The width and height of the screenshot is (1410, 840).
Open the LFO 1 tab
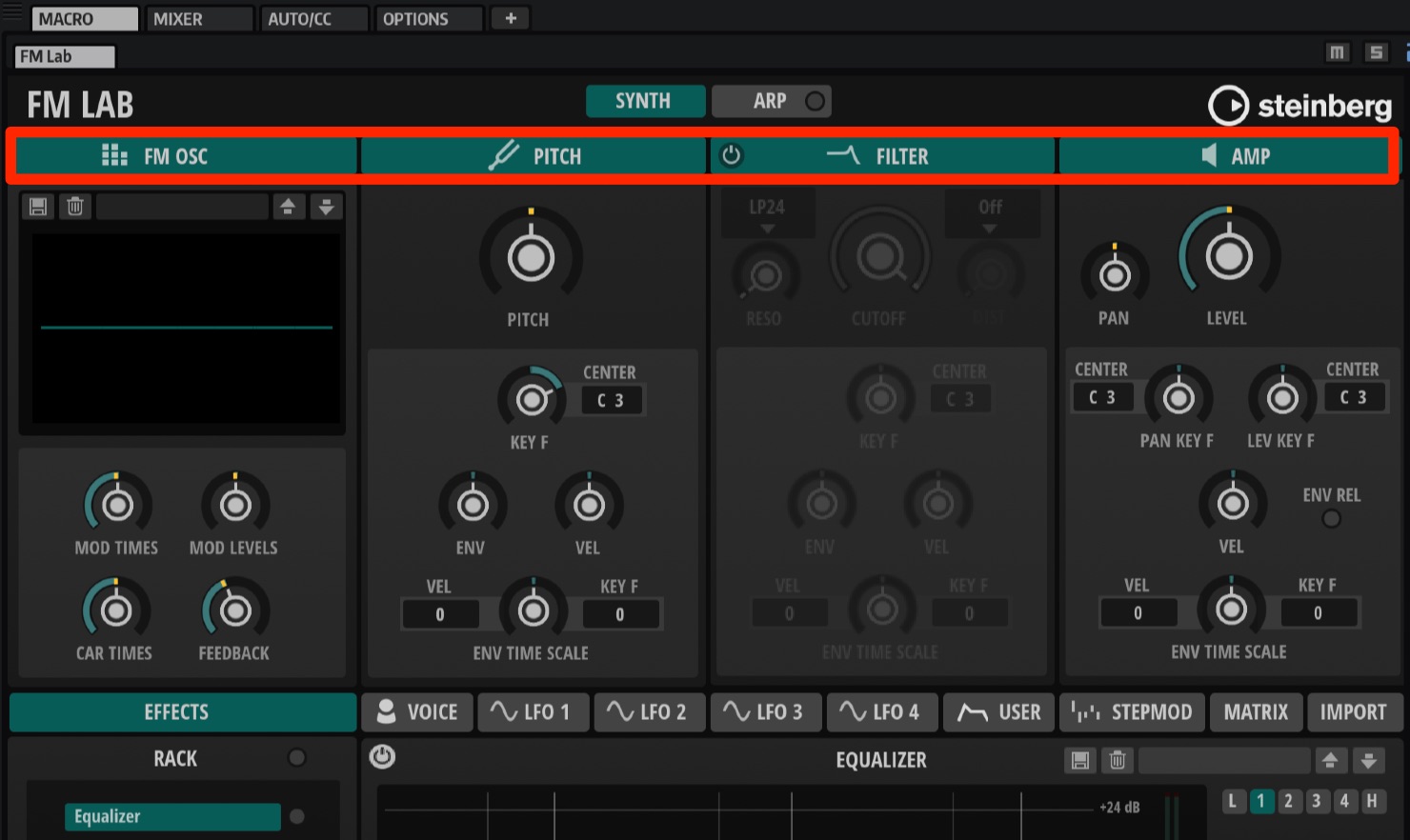(x=531, y=712)
